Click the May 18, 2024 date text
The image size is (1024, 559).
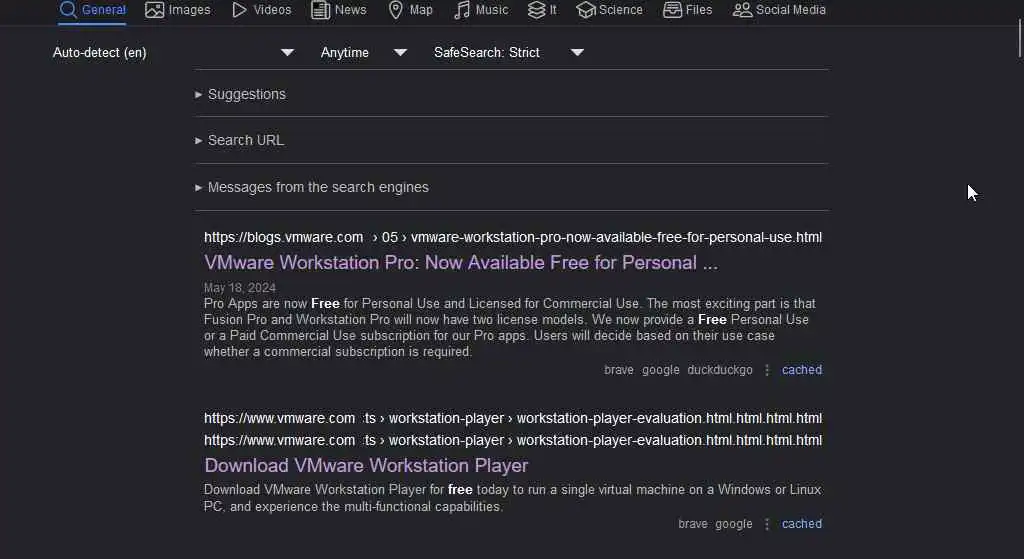coord(240,288)
